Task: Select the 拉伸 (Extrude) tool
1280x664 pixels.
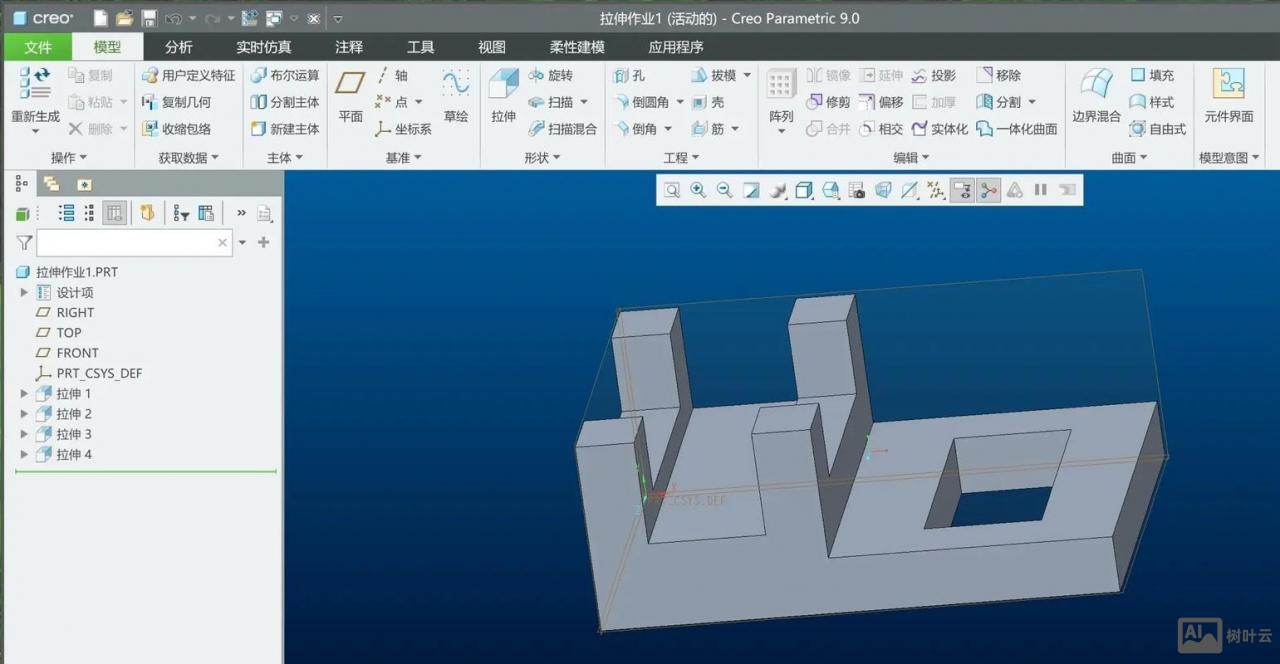Action: point(503,95)
